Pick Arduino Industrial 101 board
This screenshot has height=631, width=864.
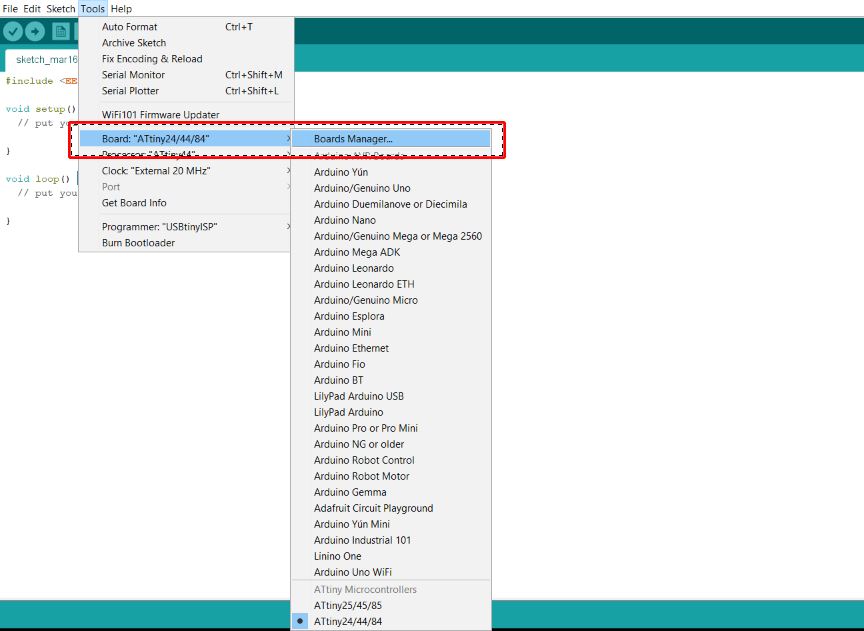391,540
